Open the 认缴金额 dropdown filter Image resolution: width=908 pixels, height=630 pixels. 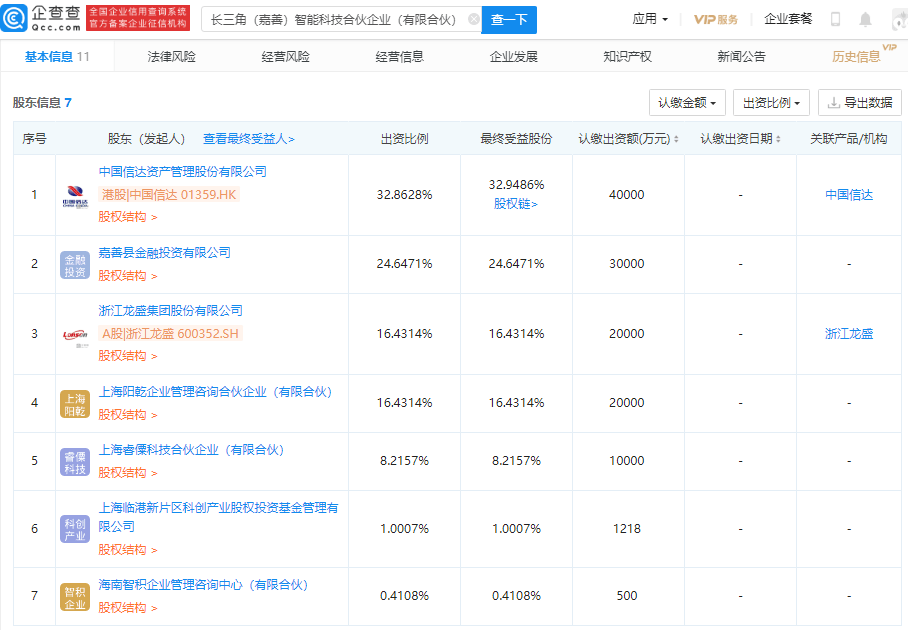687,102
